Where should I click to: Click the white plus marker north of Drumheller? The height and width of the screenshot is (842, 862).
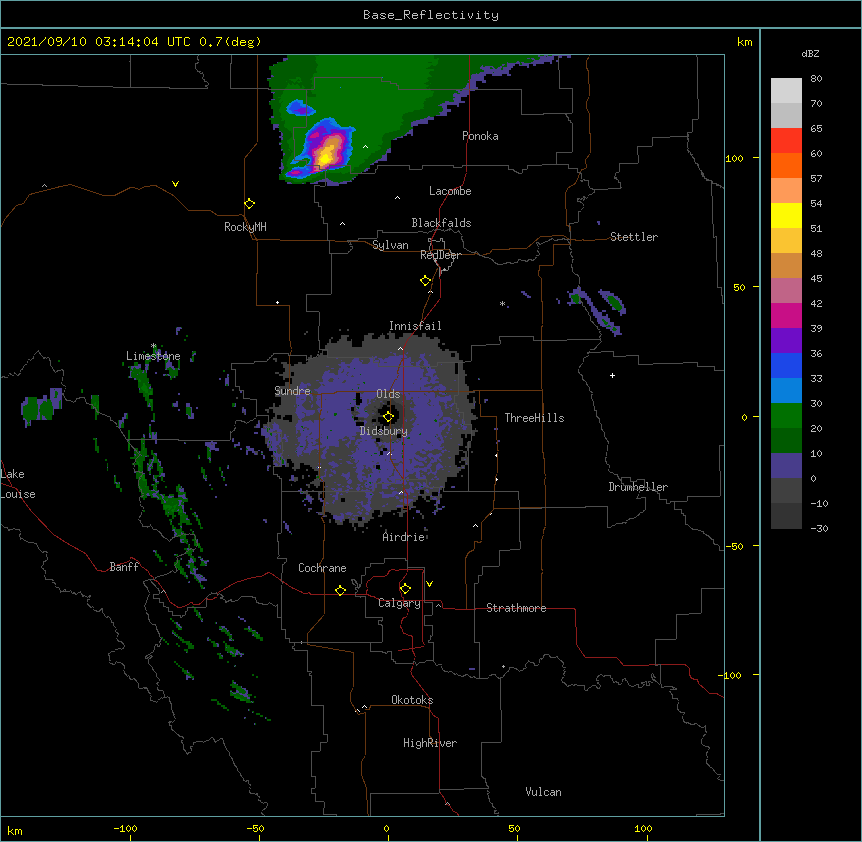[x=612, y=375]
